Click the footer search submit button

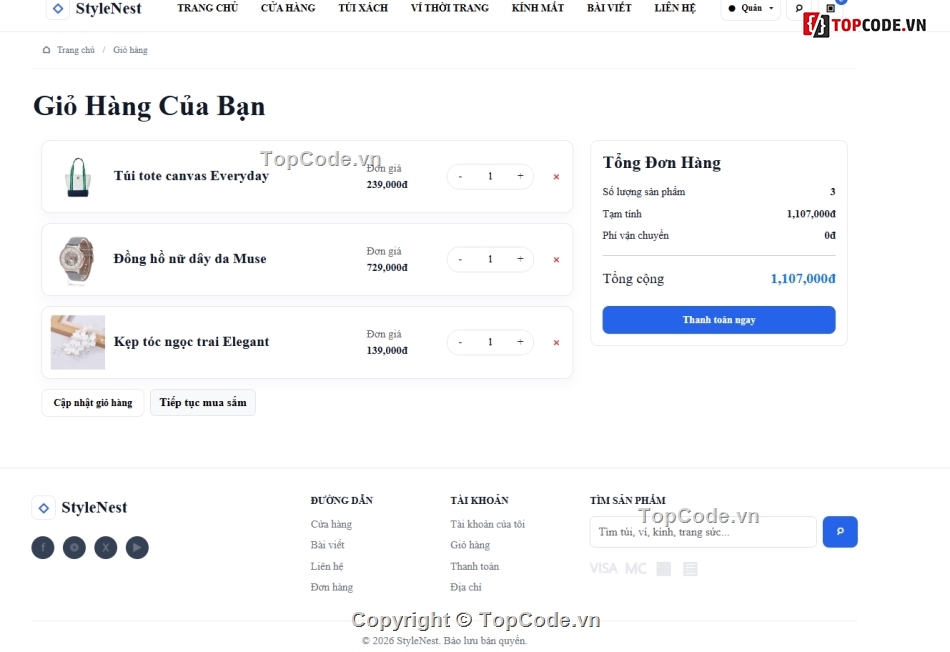(x=840, y=531)
